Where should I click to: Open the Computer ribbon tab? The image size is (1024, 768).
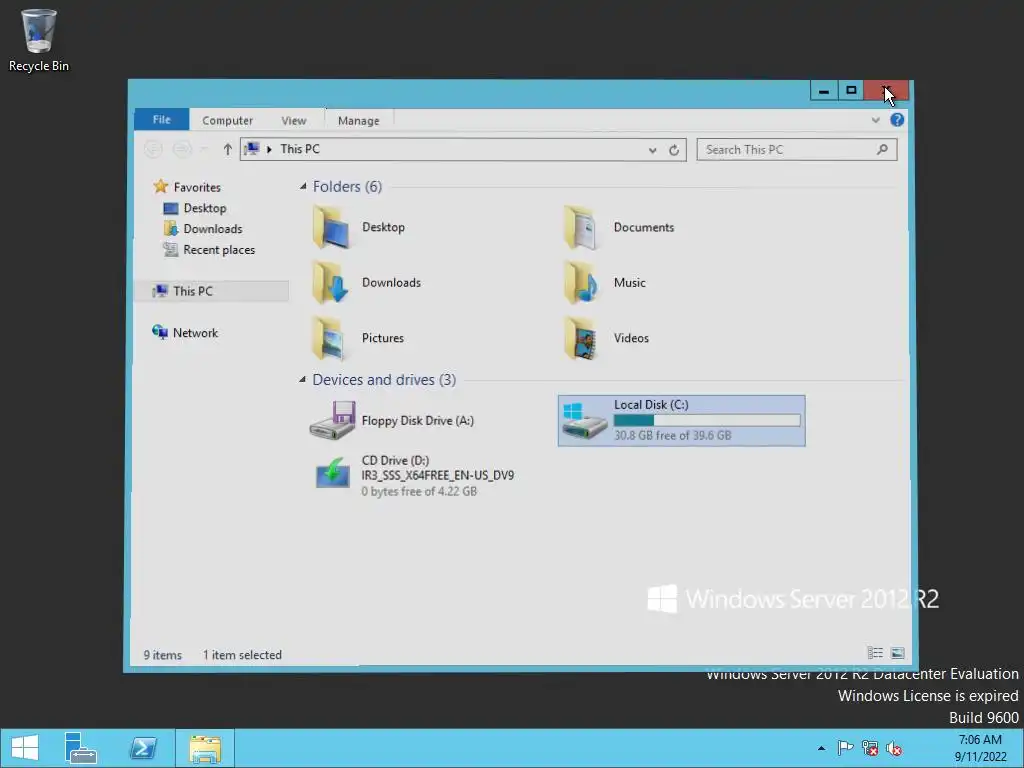tap(227, 121)
